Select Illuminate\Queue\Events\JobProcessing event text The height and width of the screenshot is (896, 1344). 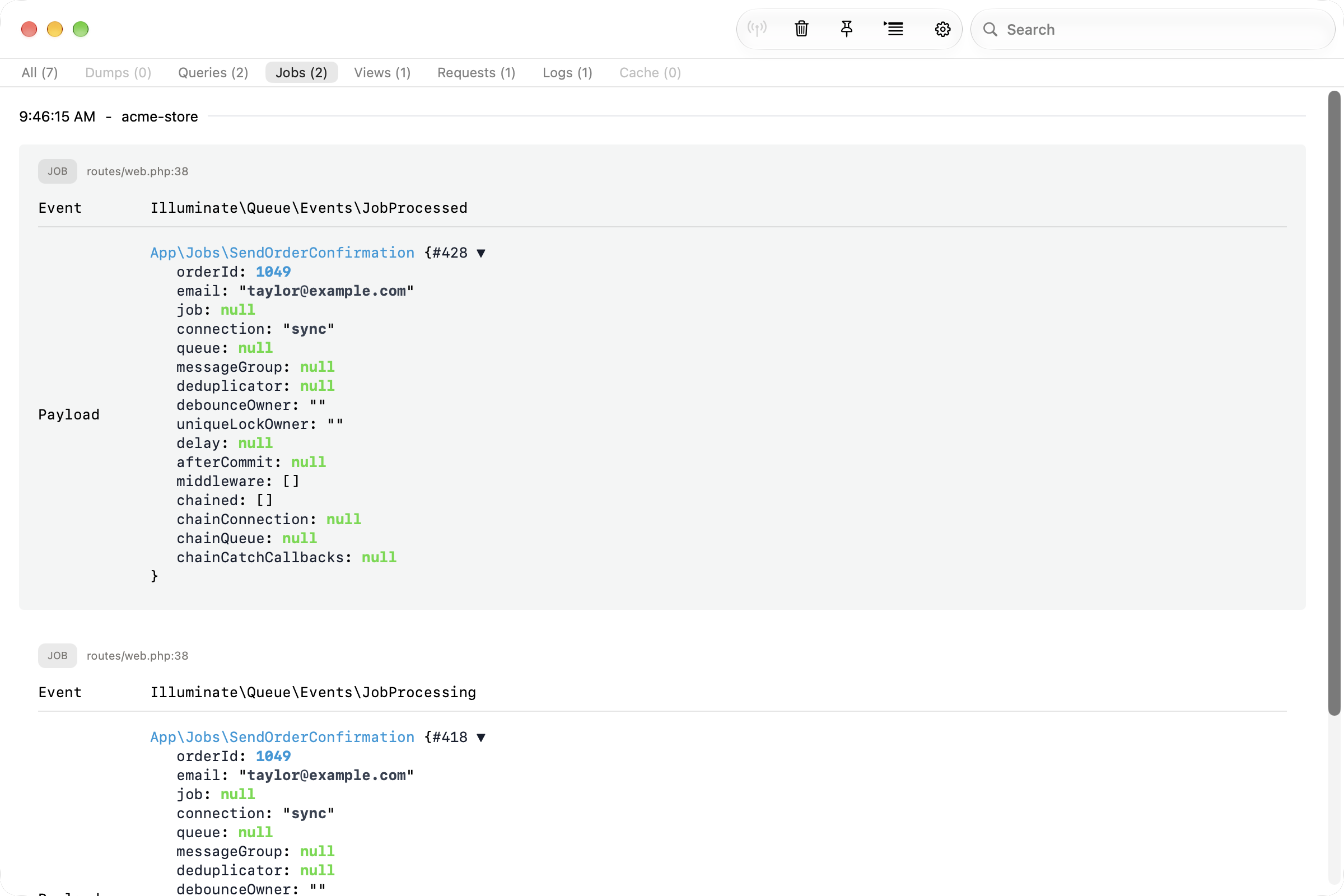pyautogui.click(x=313, y=693)
